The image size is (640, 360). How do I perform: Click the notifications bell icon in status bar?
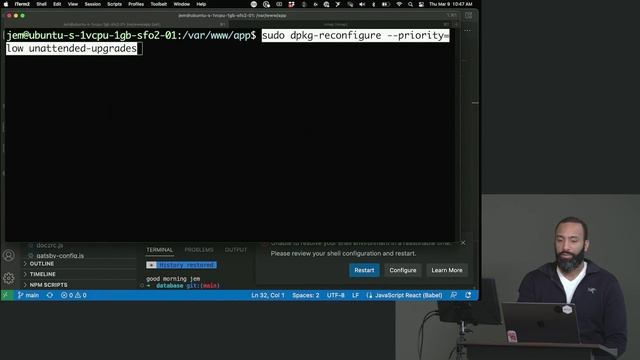tap(468, 295)
